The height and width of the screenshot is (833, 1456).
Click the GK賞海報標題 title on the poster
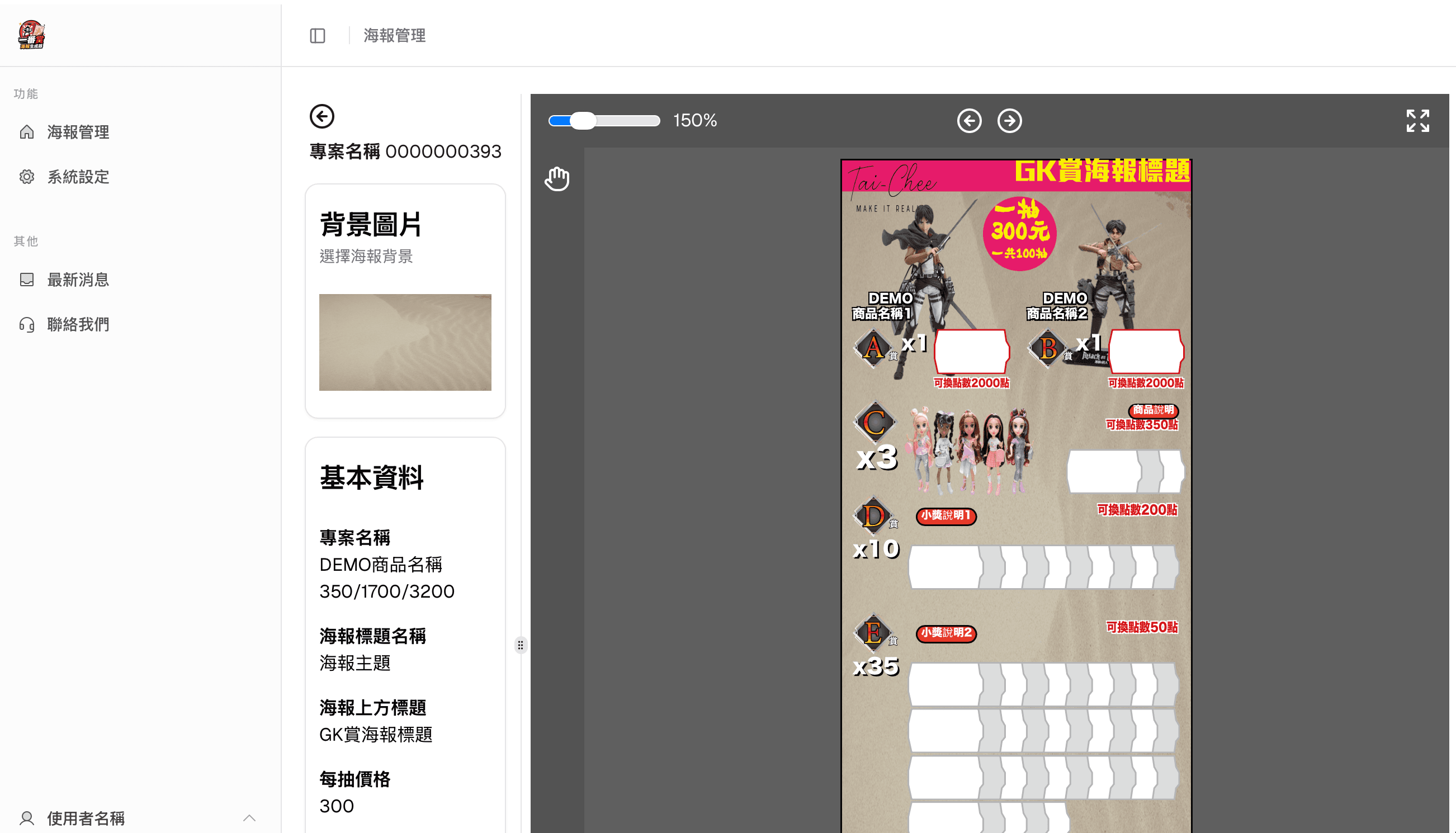[1102, 171]
